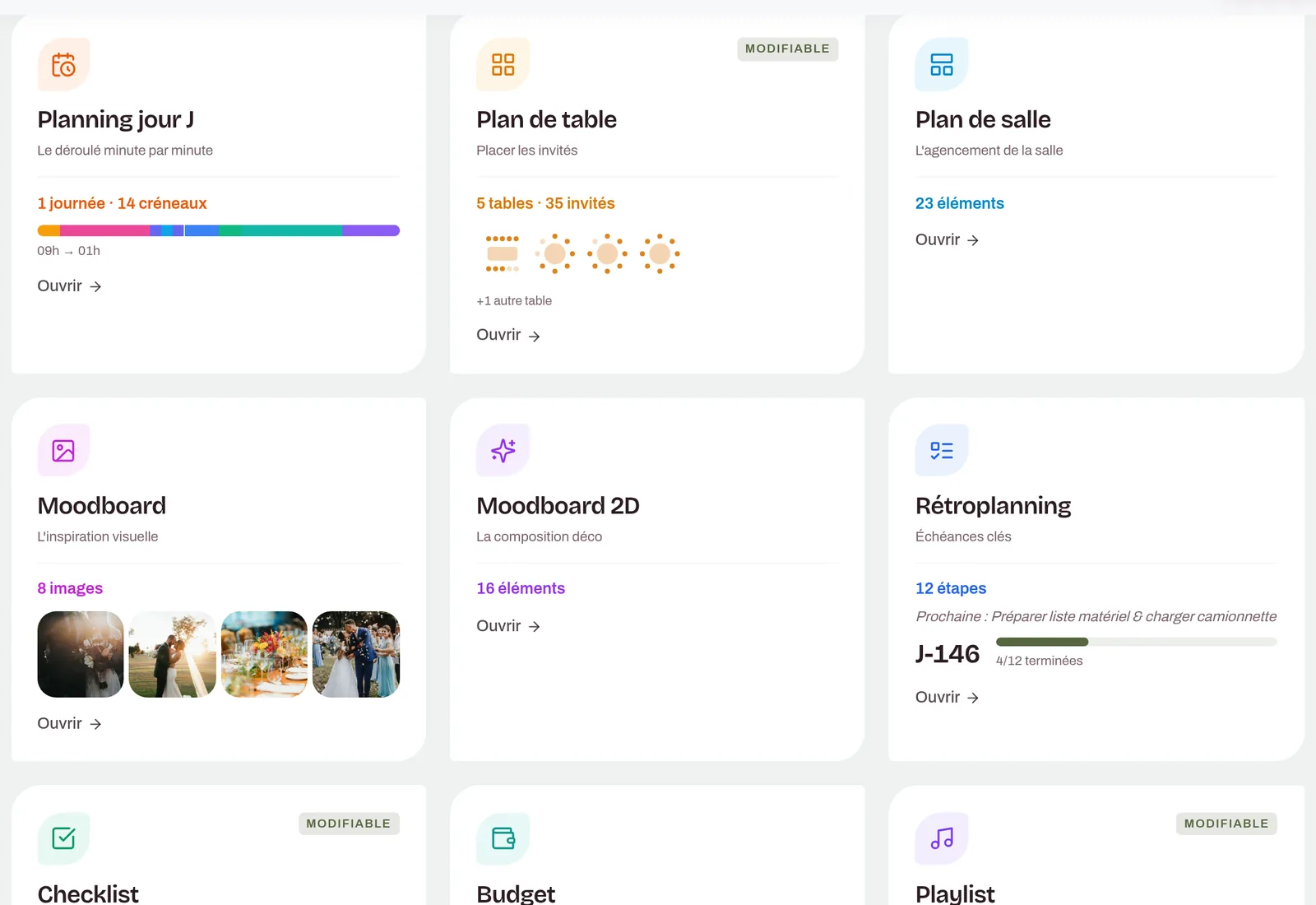Select the couple kissing at sunset thumbnail
Screen dimensions: 1316x905
click(x=173, y=654)
